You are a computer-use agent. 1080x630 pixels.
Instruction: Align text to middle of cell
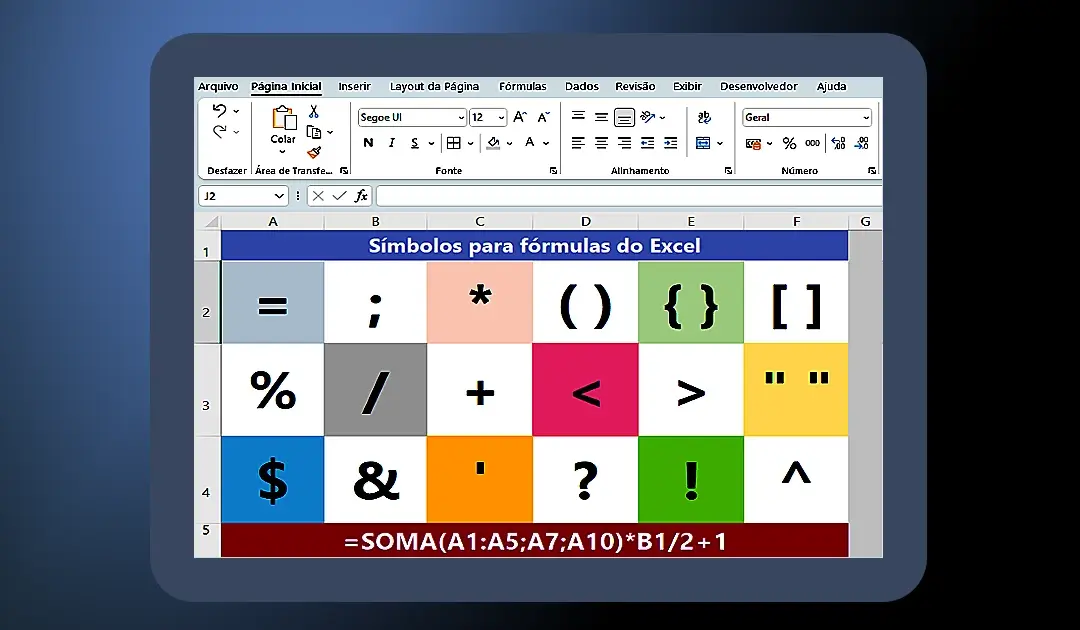tap(601, 117)
